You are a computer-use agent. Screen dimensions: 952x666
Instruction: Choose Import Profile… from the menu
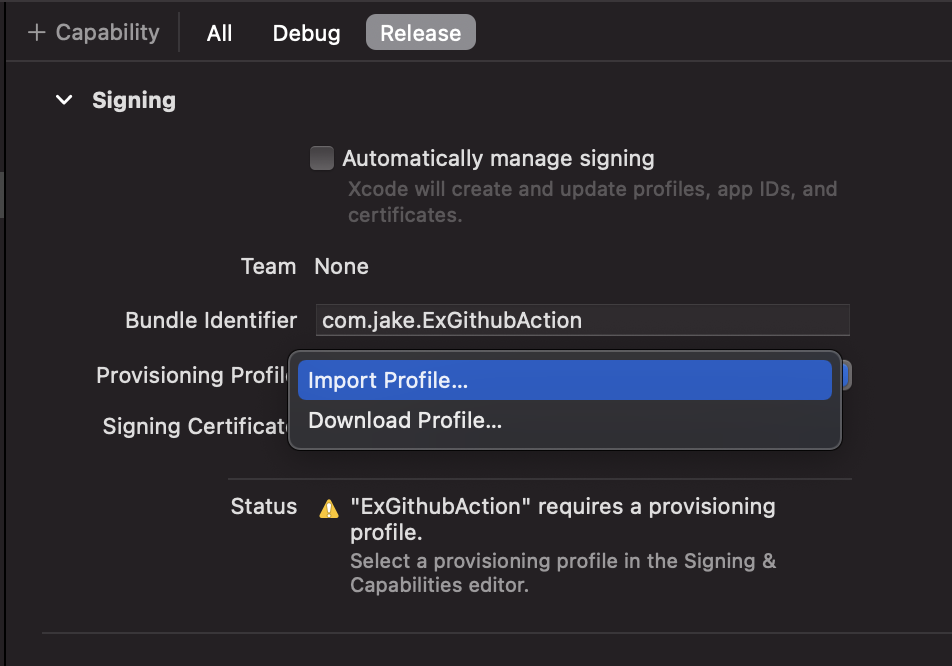click(565, 380)
